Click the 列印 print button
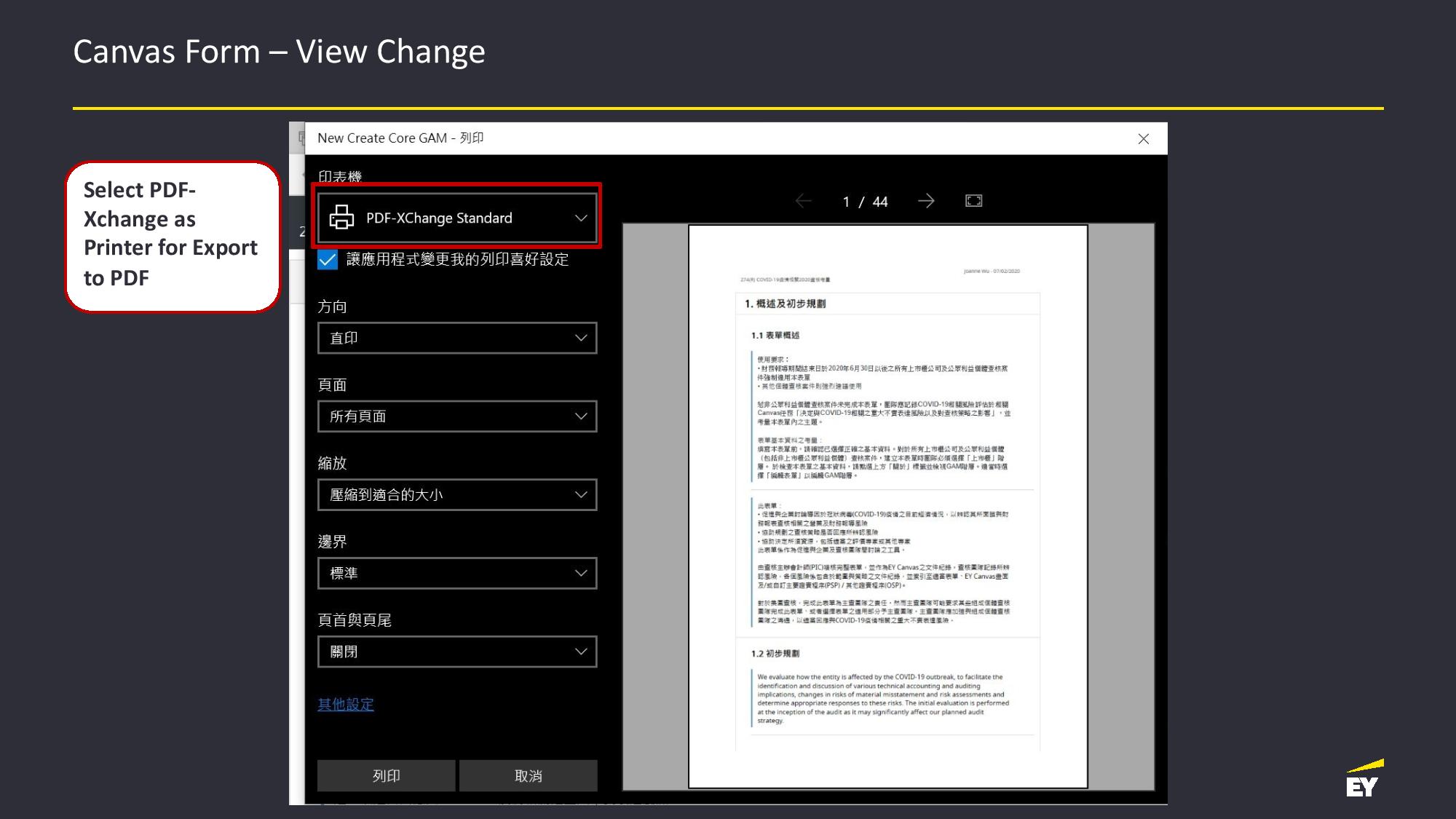This screenshot has height=819, width=1456. [x=387, y=776]
